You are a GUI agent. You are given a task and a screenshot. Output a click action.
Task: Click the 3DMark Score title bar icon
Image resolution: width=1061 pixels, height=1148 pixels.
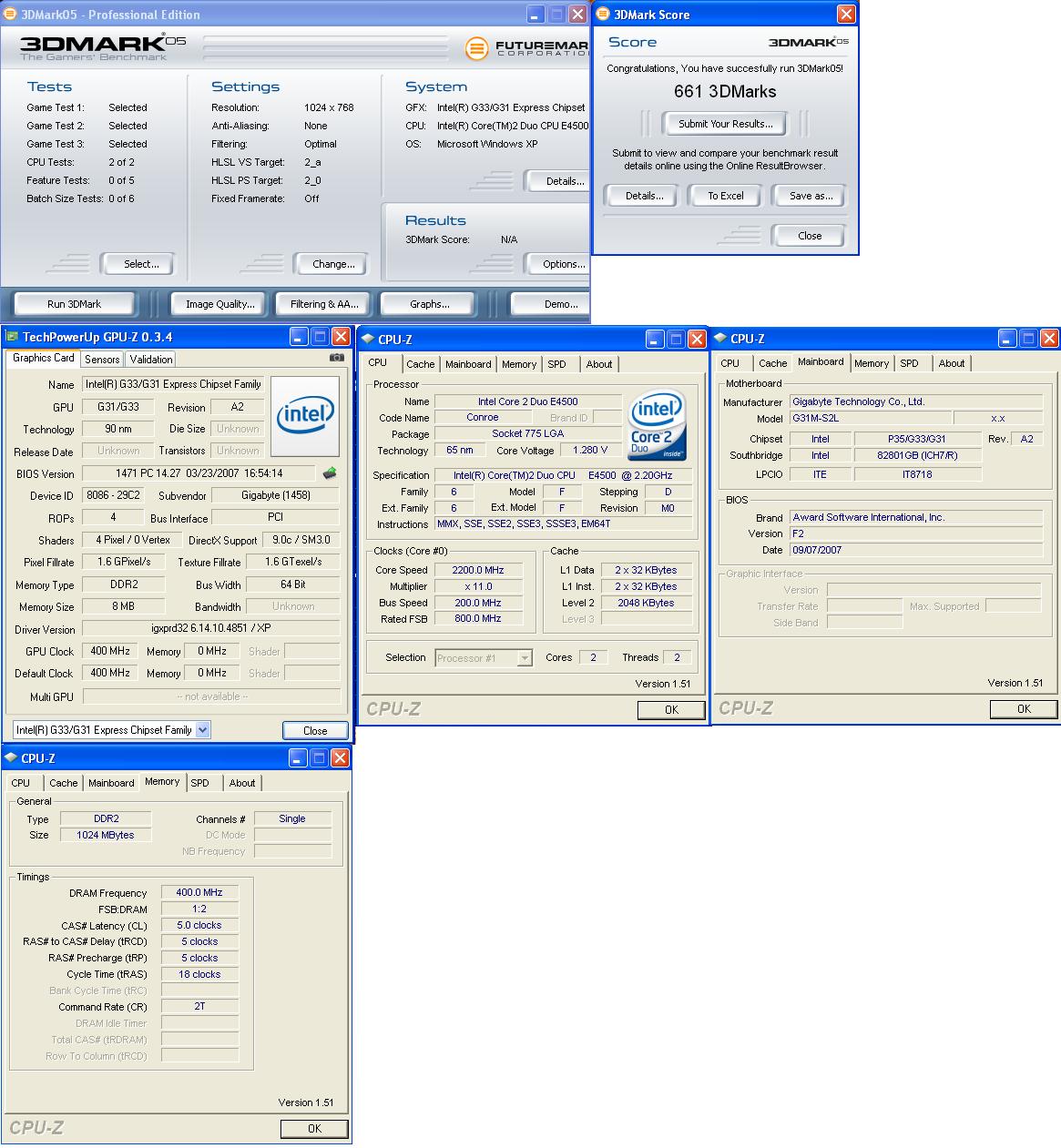[603, 15]
